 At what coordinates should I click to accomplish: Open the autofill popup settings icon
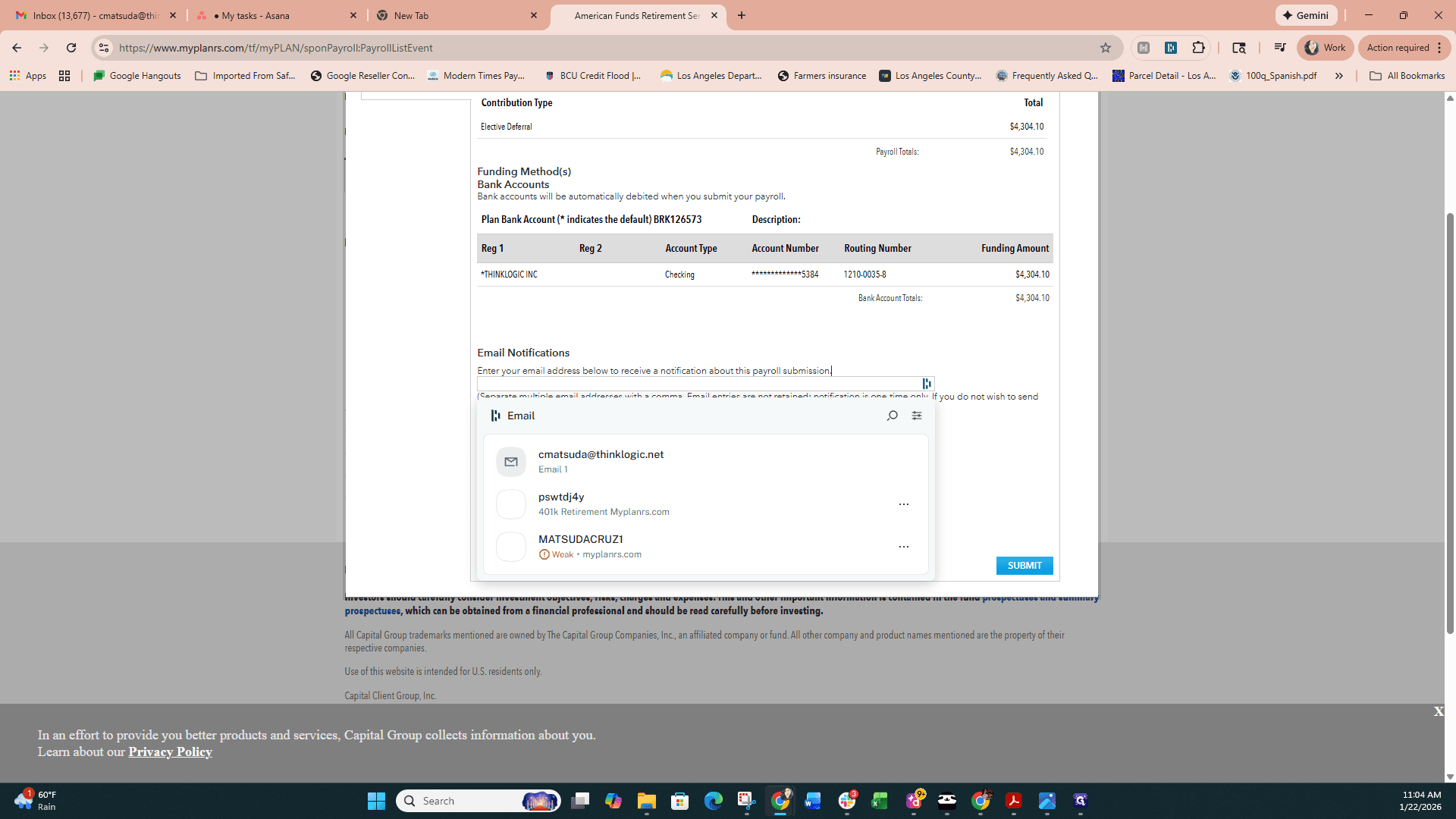917,416
